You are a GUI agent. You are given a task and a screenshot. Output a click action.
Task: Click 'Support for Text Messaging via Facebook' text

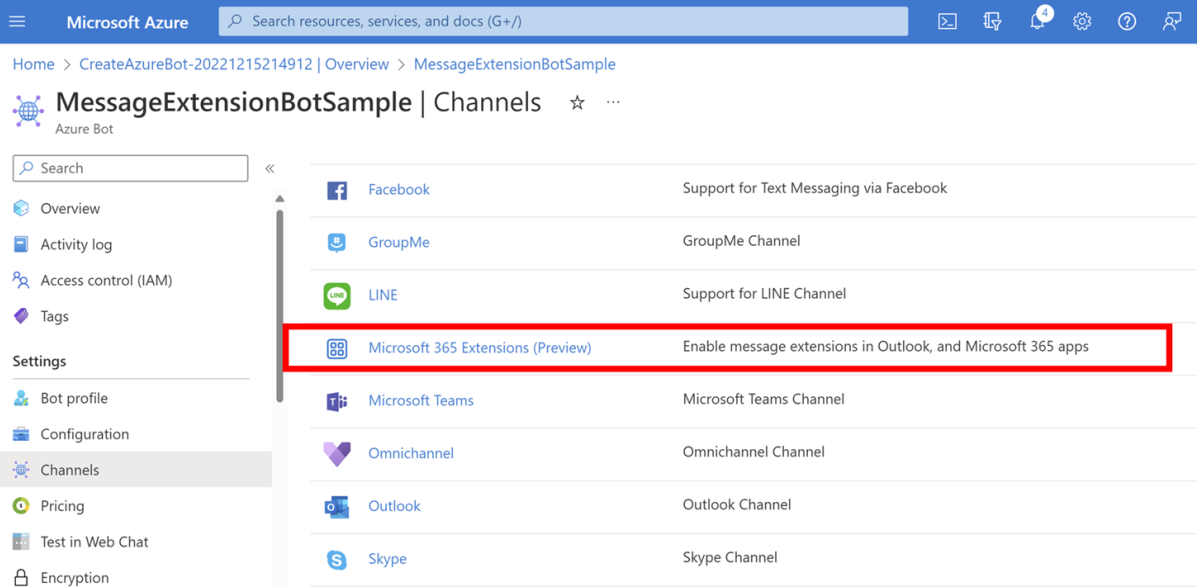(815, 188)
